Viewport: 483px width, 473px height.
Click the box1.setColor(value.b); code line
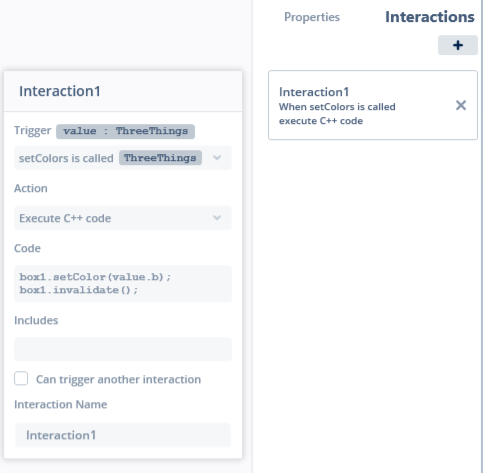95,277
